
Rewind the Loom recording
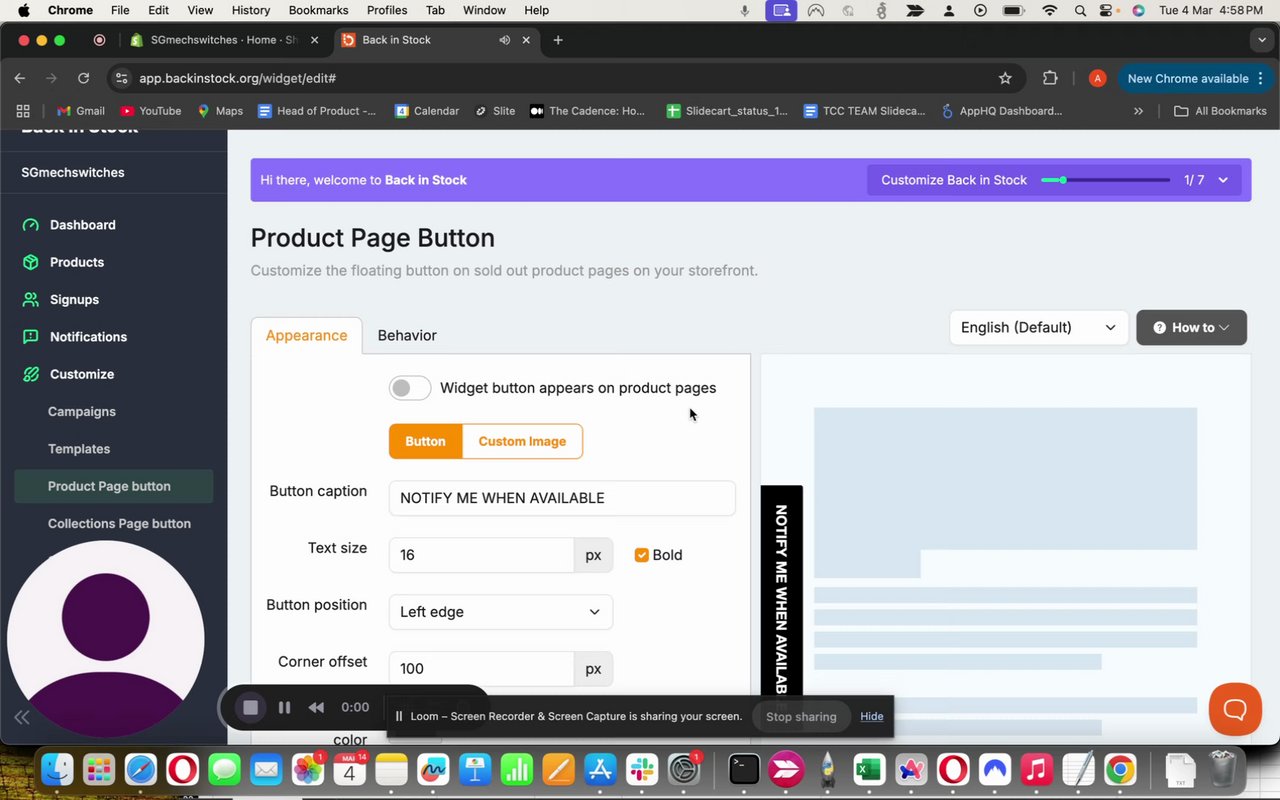point(316,707)
